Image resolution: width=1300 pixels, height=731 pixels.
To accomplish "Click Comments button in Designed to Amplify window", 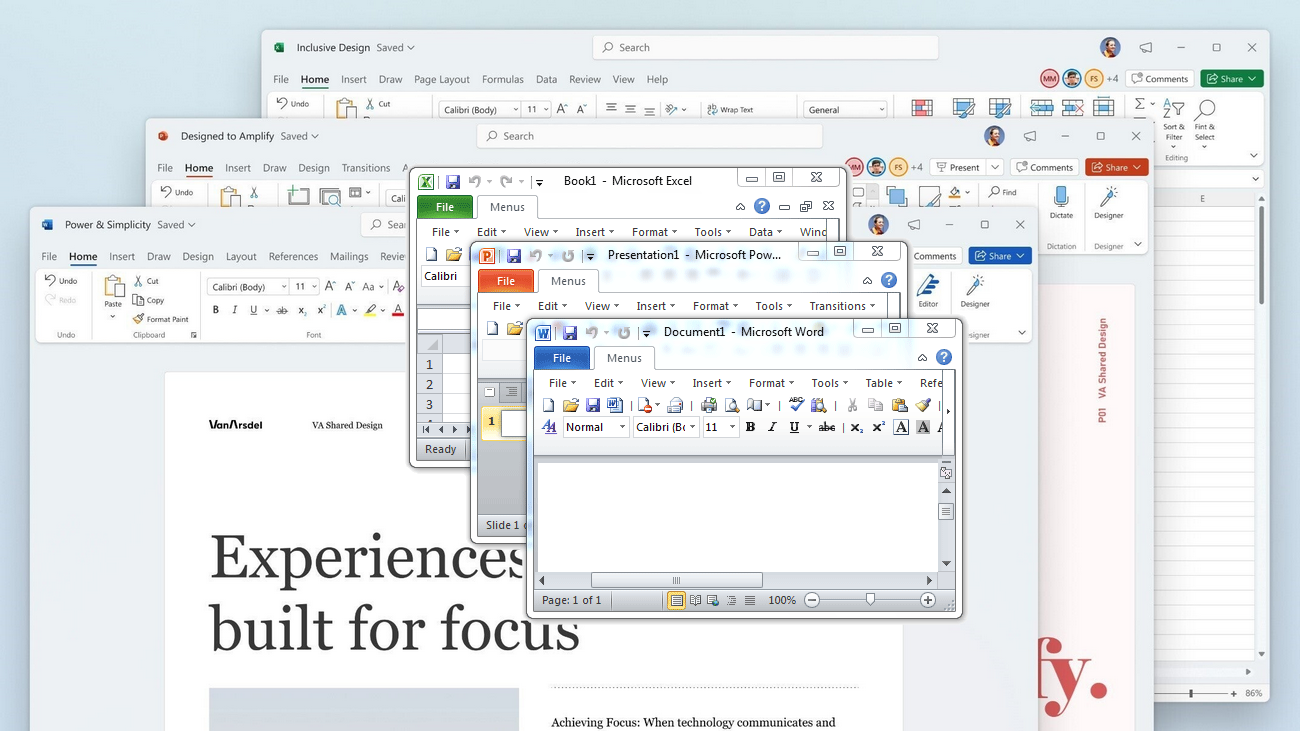I will pos(1043,167).
